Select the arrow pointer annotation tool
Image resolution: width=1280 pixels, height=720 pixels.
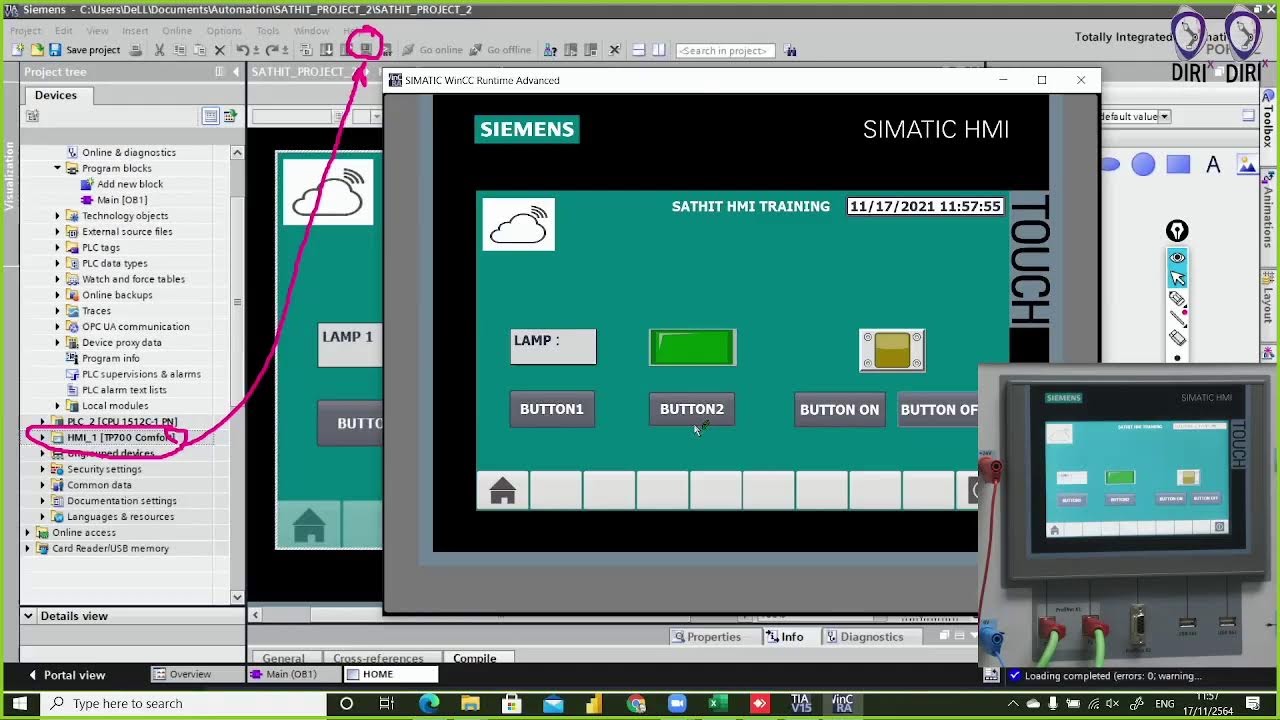pos(1177,277)
